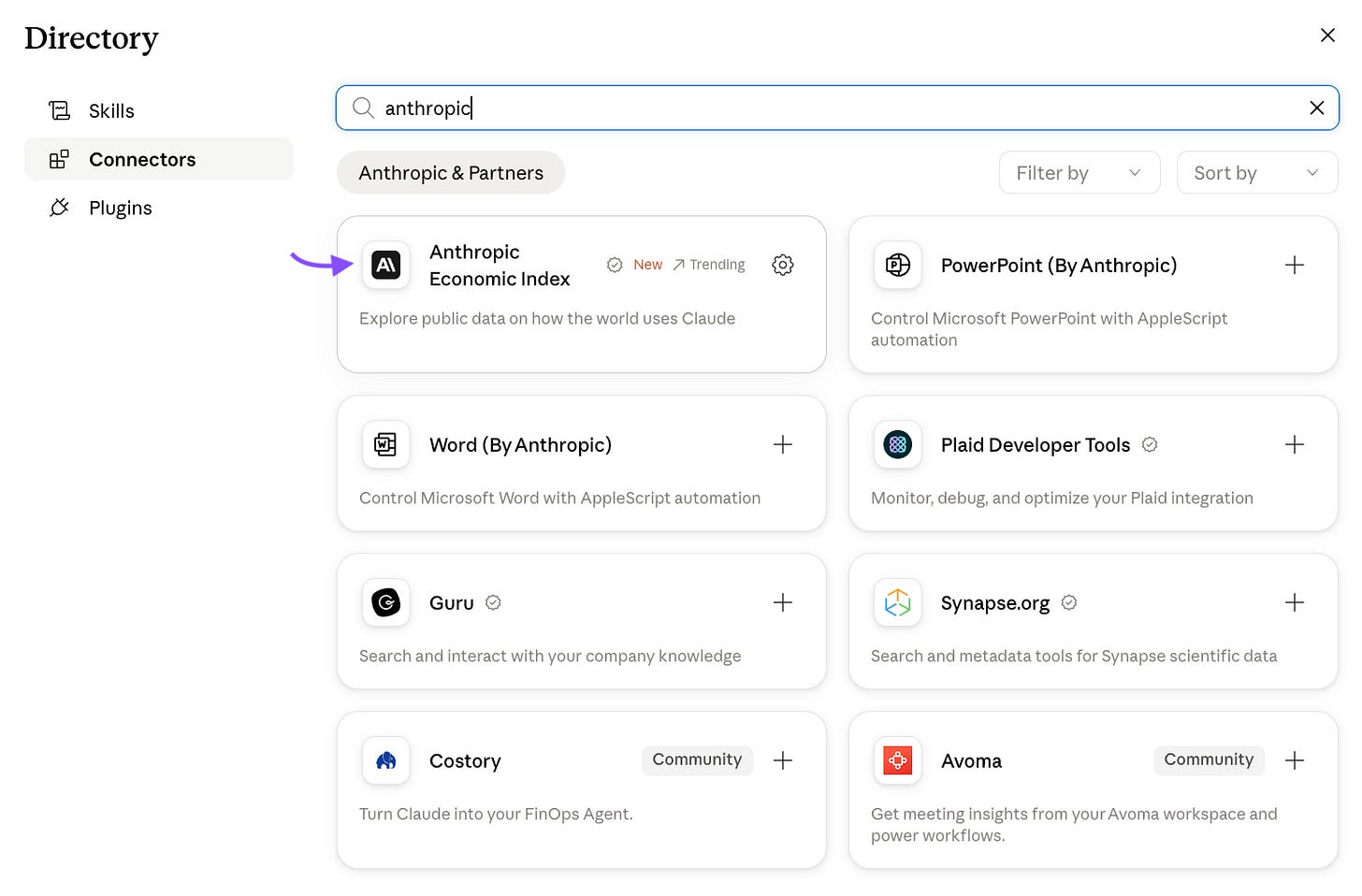The image size is (1362, 896).
Task: Close the Directory dialog
Action: 1327,35
